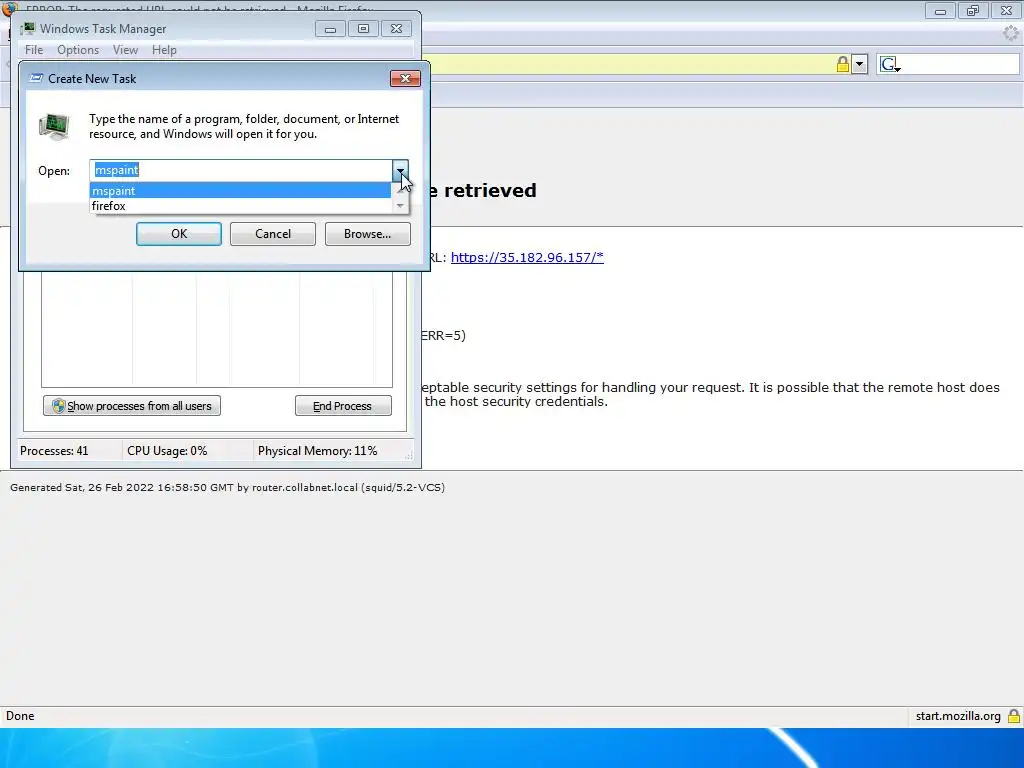
Task: Click the Firefox address bar lock icon
Action: click(x=842, y=64)
